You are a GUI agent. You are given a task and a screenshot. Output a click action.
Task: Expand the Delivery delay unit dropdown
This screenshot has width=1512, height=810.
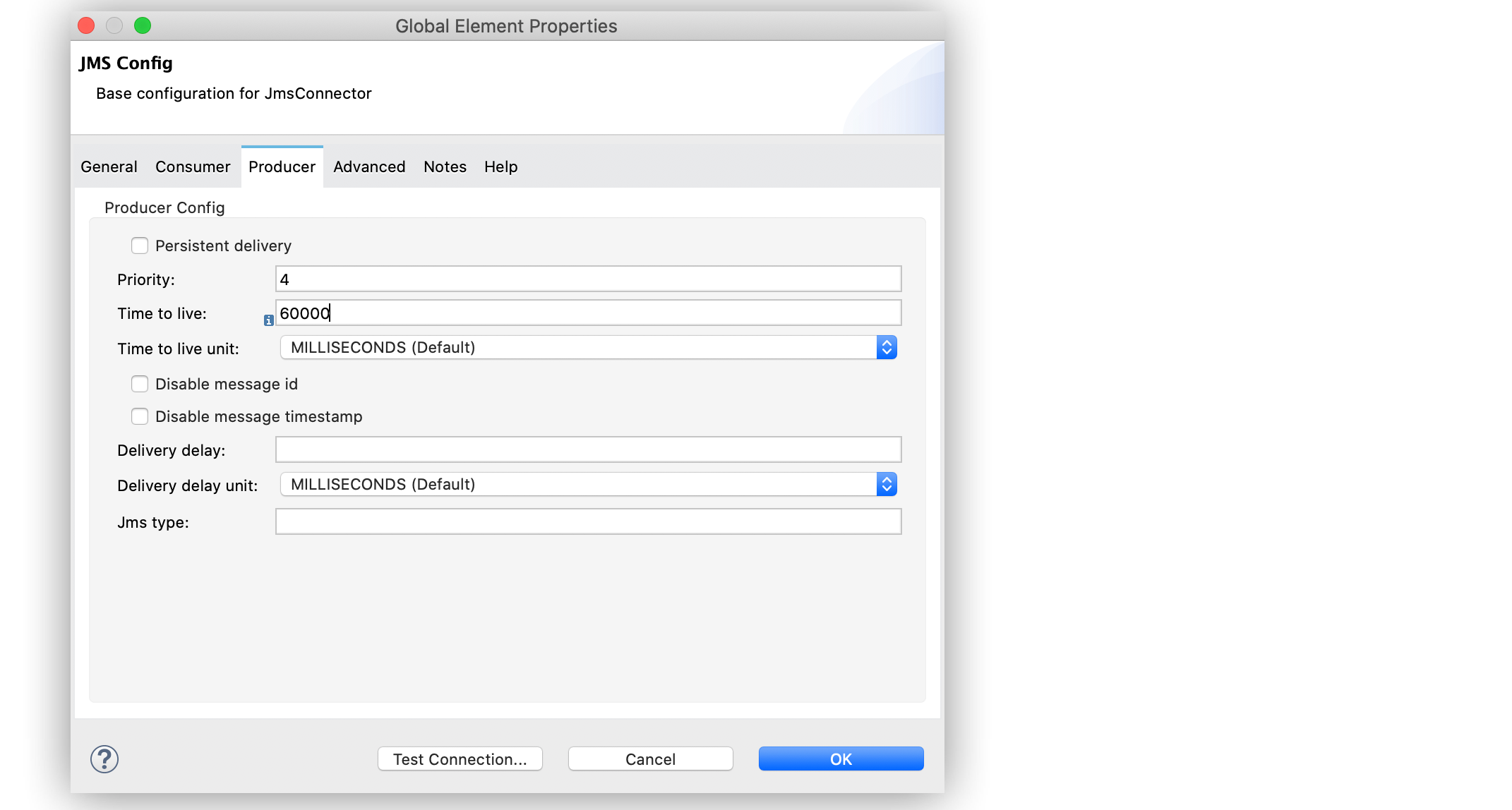click(x=588, y=484)
